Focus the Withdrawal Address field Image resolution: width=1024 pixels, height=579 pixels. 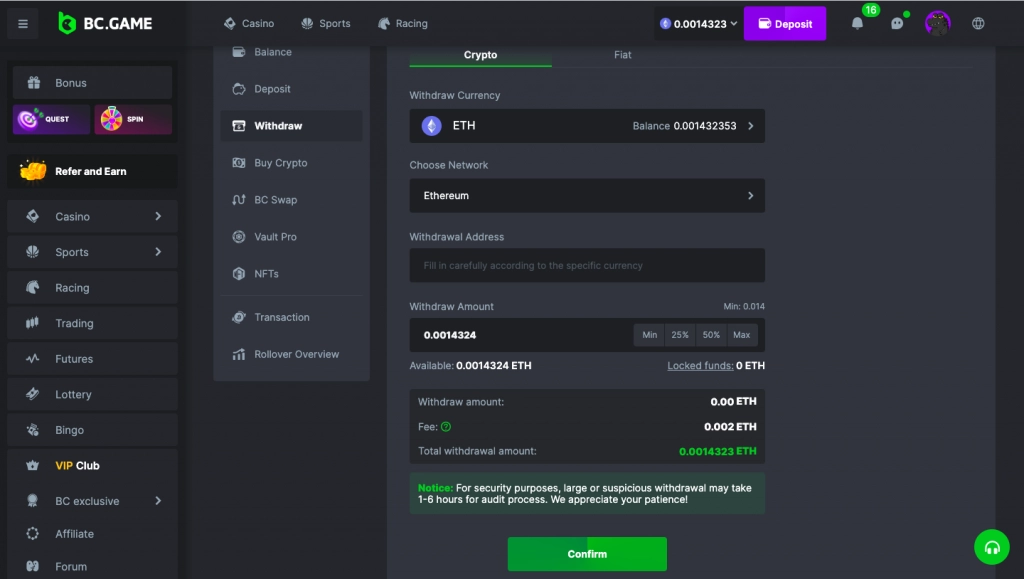[587, 266]
